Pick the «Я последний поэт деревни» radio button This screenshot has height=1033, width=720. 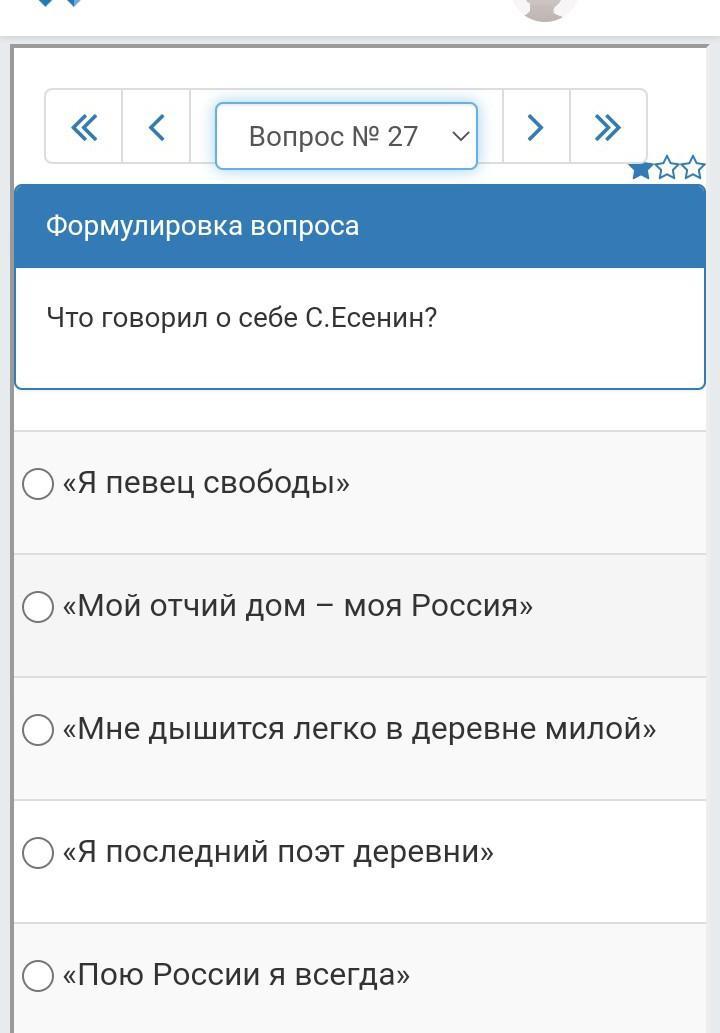pyautogui.click(x=38, y=853)
